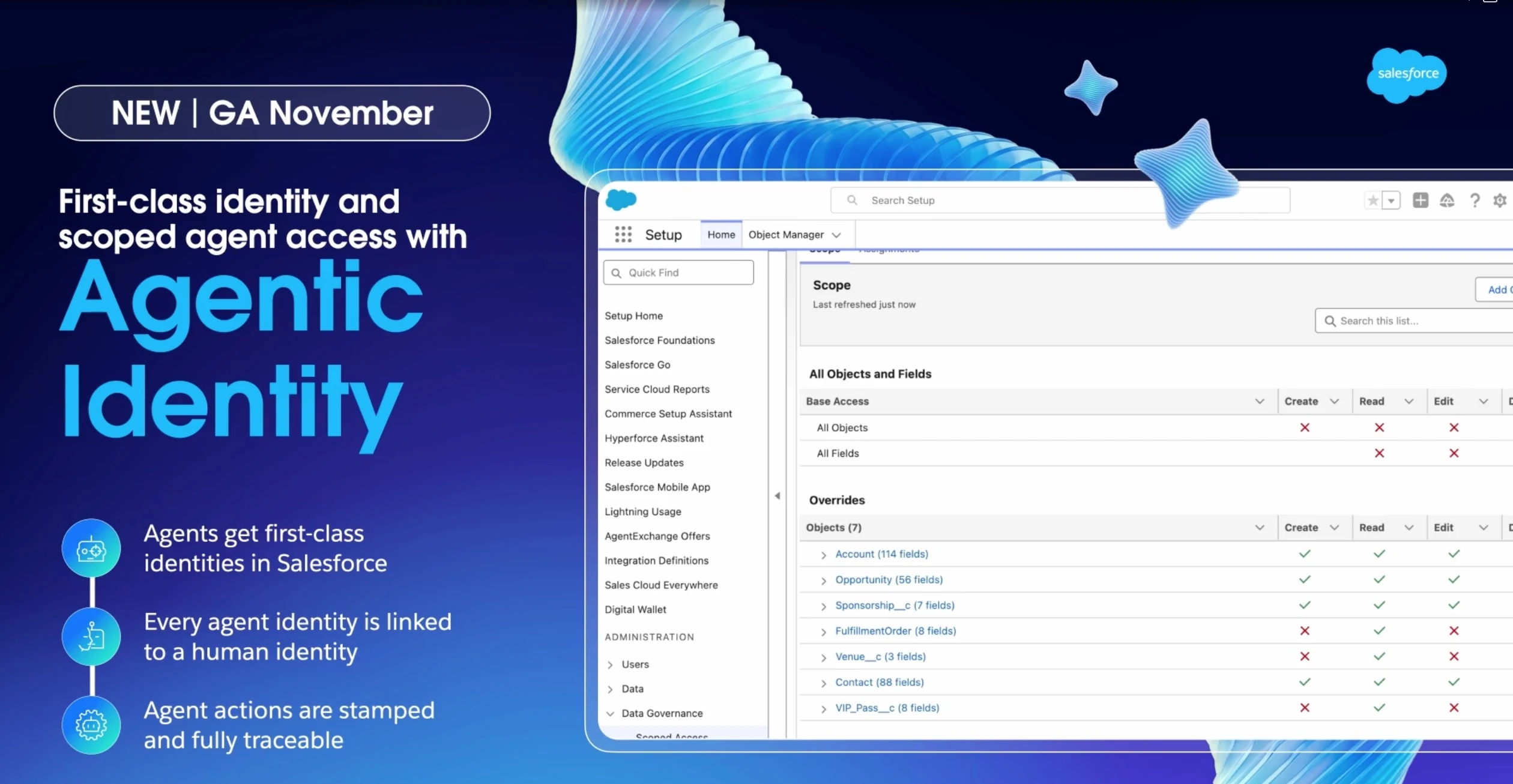The image size is (1513, 784).
Task: Toggle Create access for Contact
Action: pyautogui.click(x=1305, y=682)
